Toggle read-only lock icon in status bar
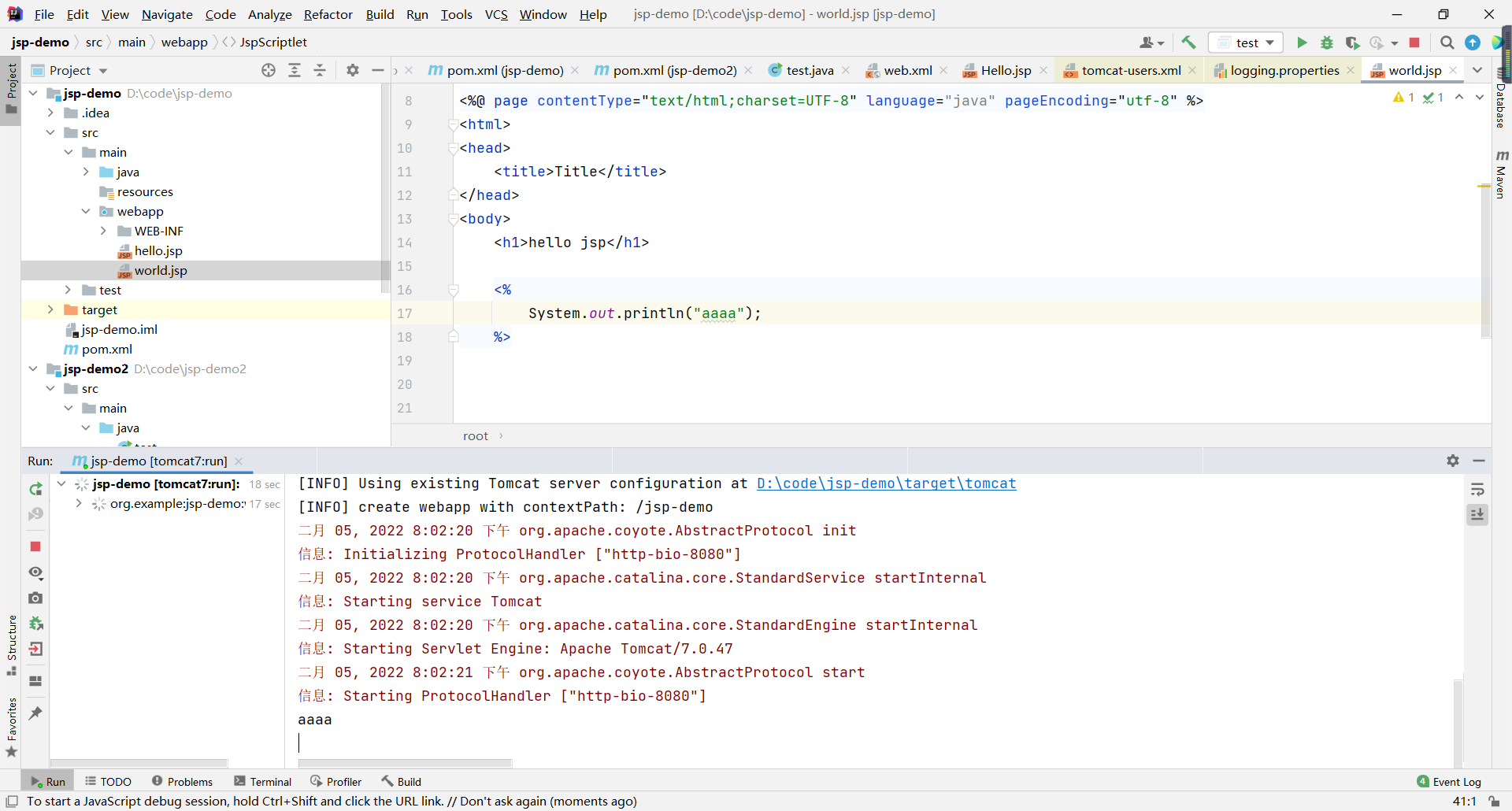This screenshot has height=811, width=1512. pyautogui.click(x=1494, y=802)
